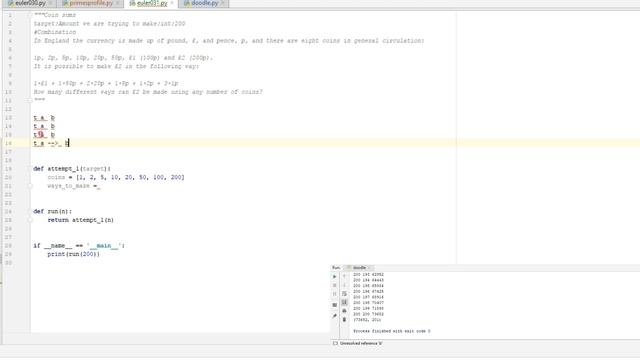Close the euler030.py tab

(51, 3)
